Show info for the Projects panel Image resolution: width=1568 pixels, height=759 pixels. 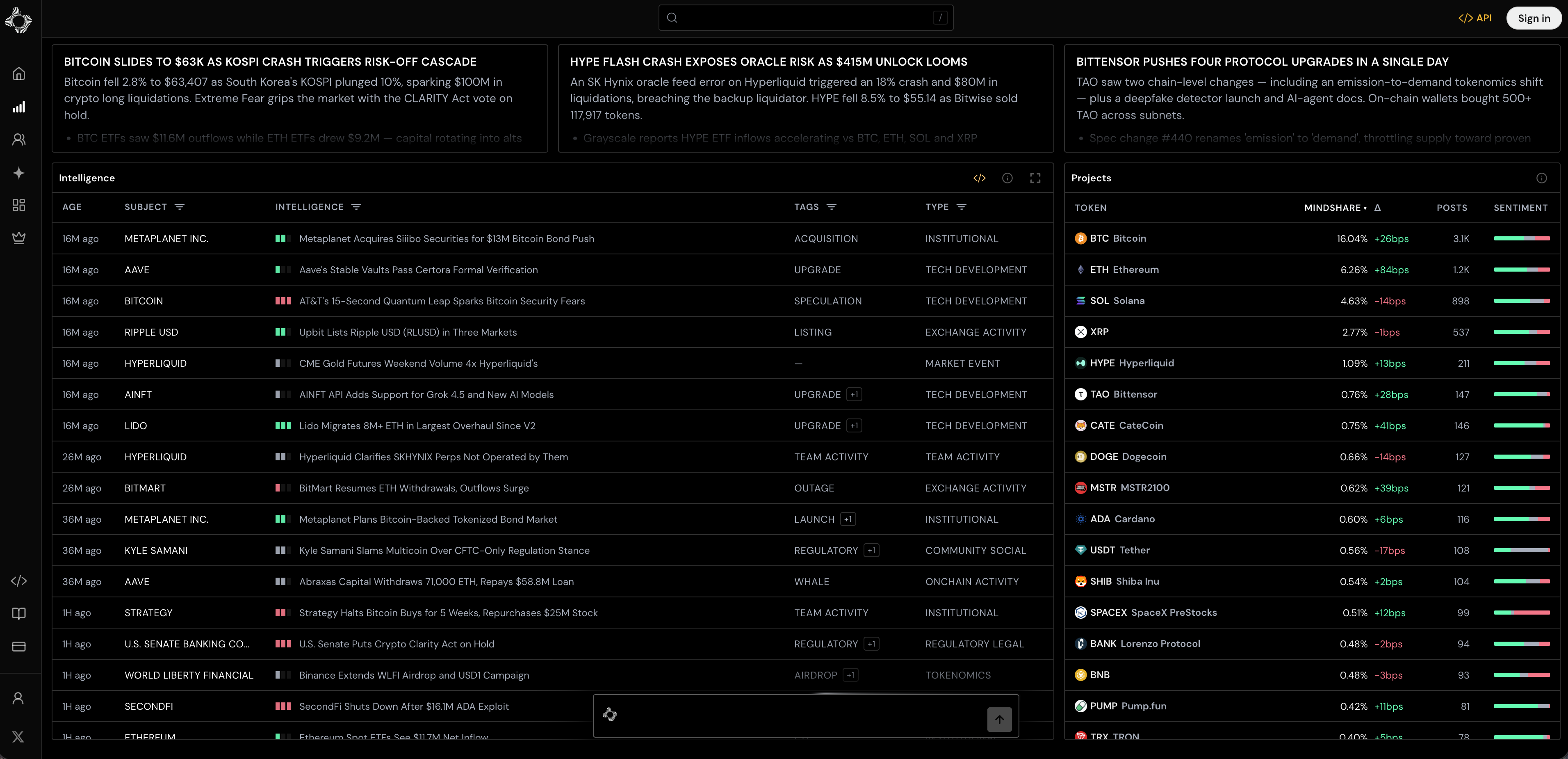(x=1542, y=178)
